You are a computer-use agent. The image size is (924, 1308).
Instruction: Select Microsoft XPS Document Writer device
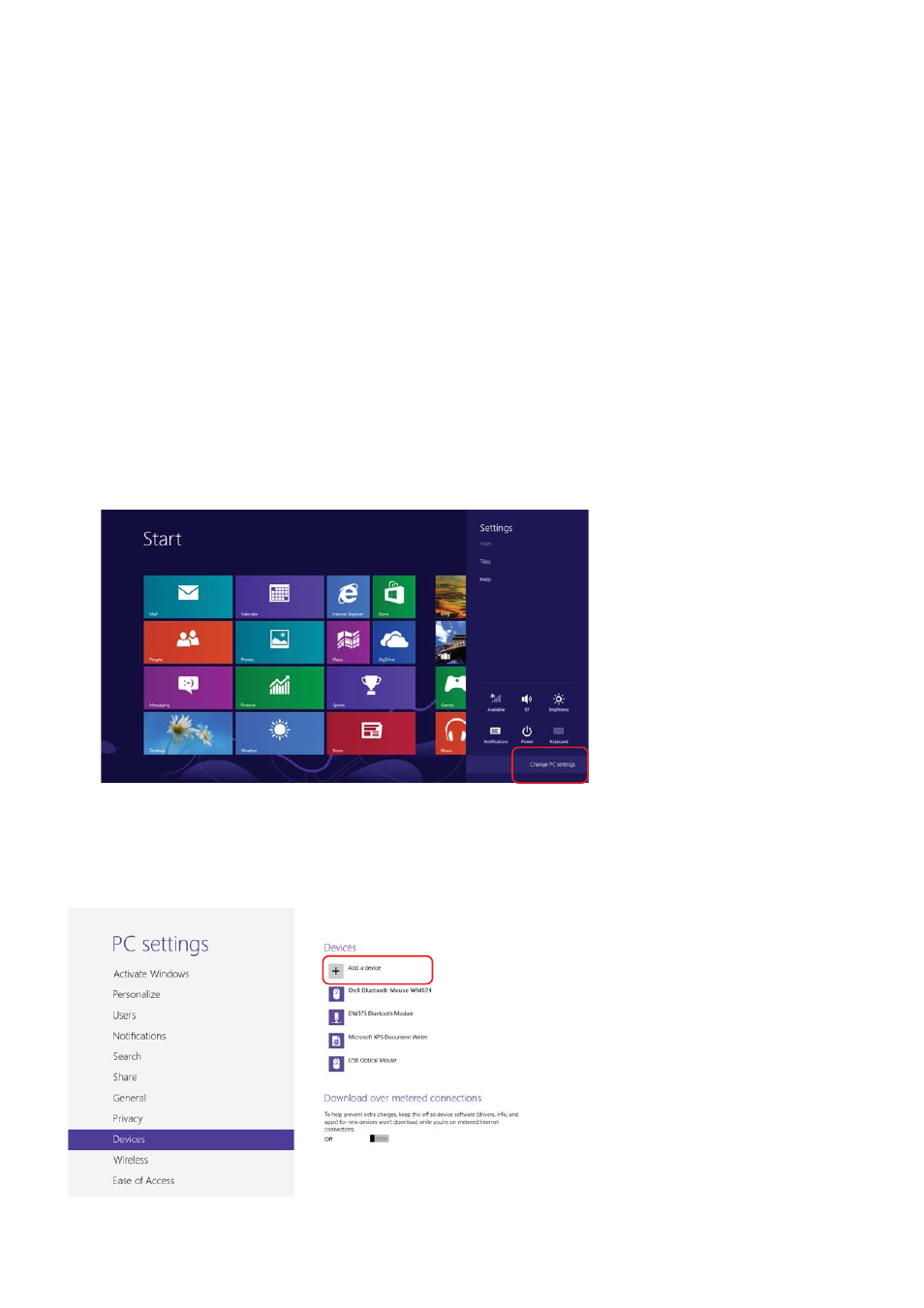[379, 1040]
